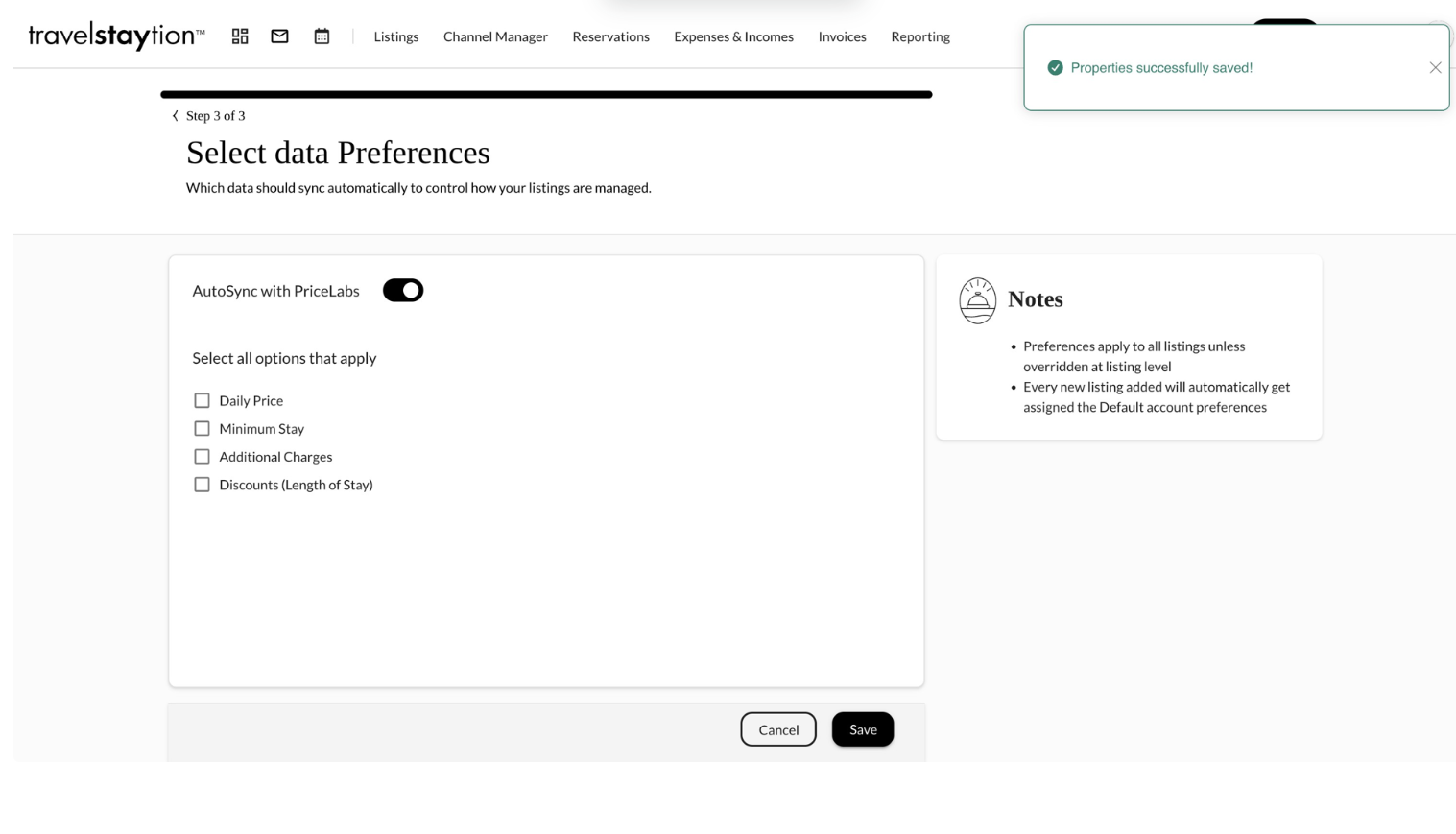Navigate to Expenses & Incomes

pyautogui.click(x=733, y=36)
